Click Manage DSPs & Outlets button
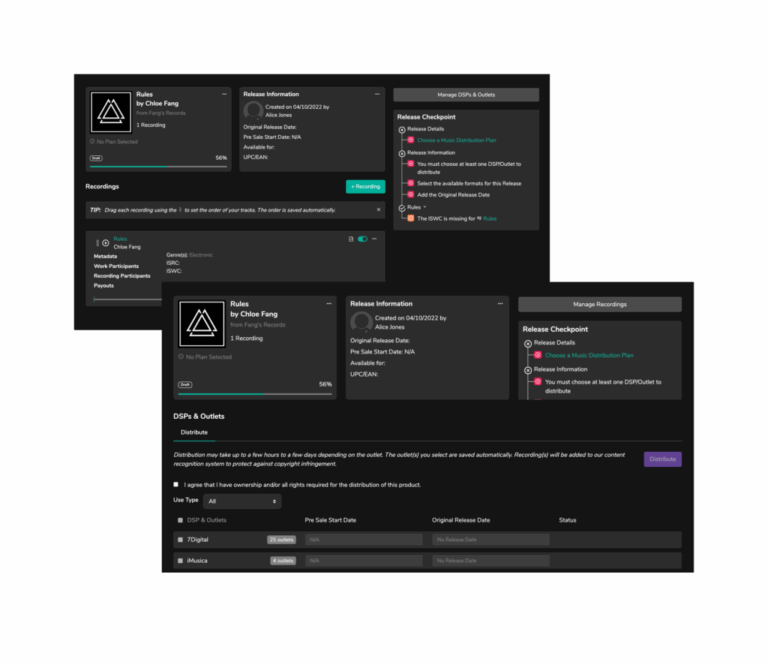Image resolution: width=768 pixels, height=665 pixels. coord(466,95)
